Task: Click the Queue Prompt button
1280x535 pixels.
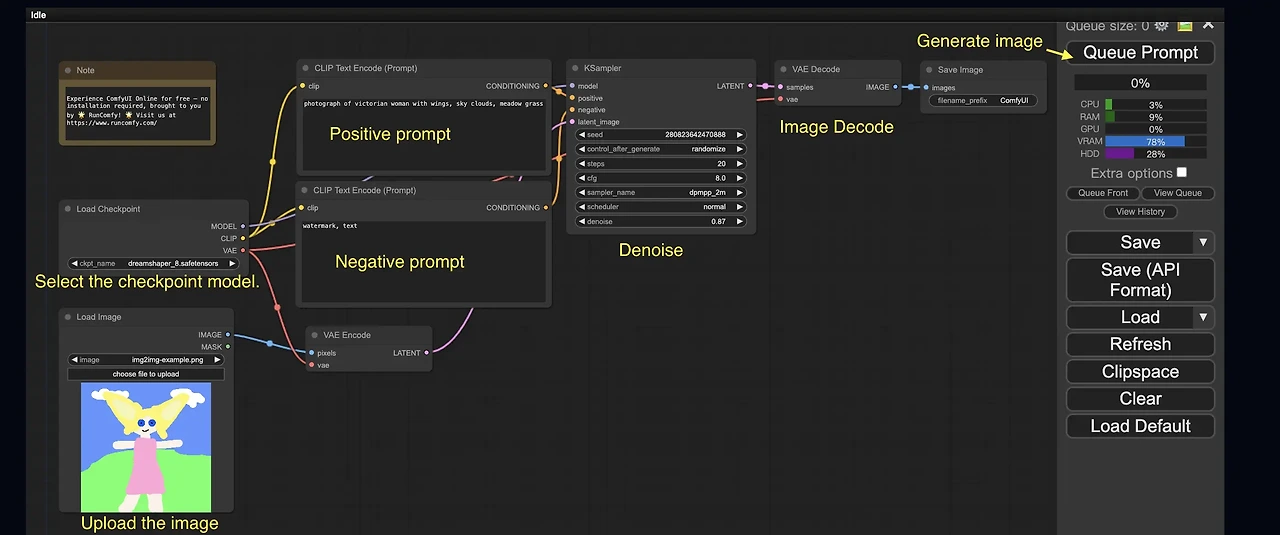Action: pyautogui.click(x=1140, y=53)
